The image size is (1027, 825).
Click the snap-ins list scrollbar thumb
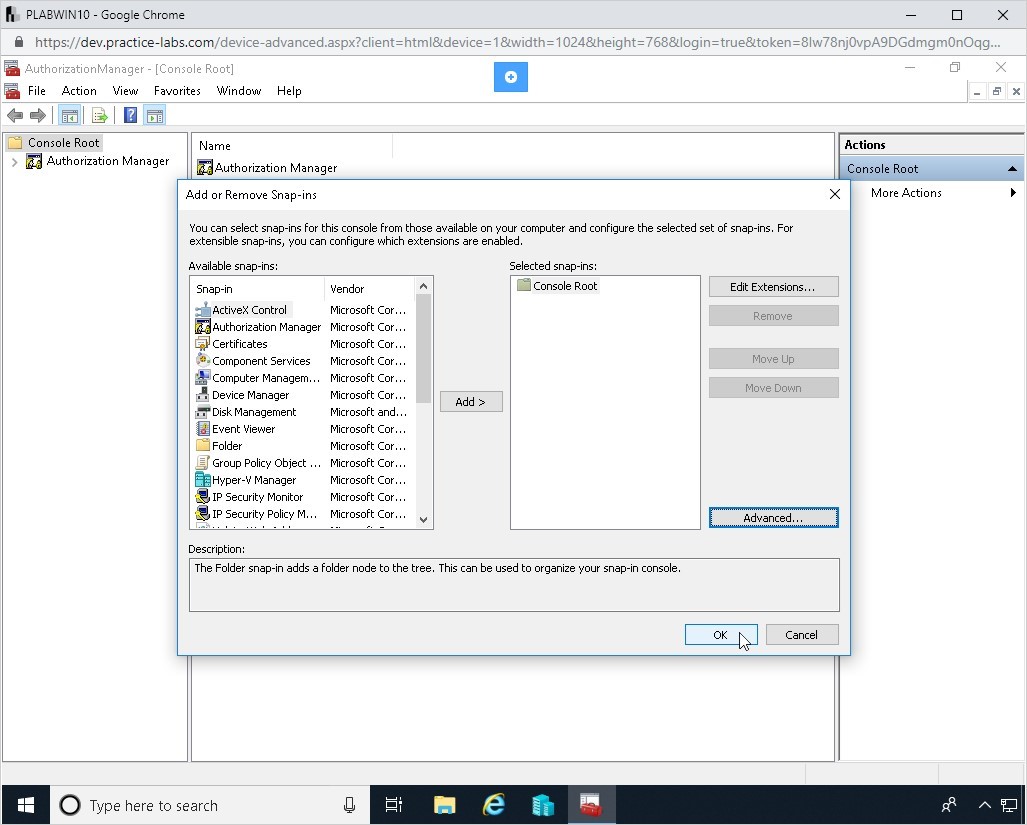(x=423, y=348)
